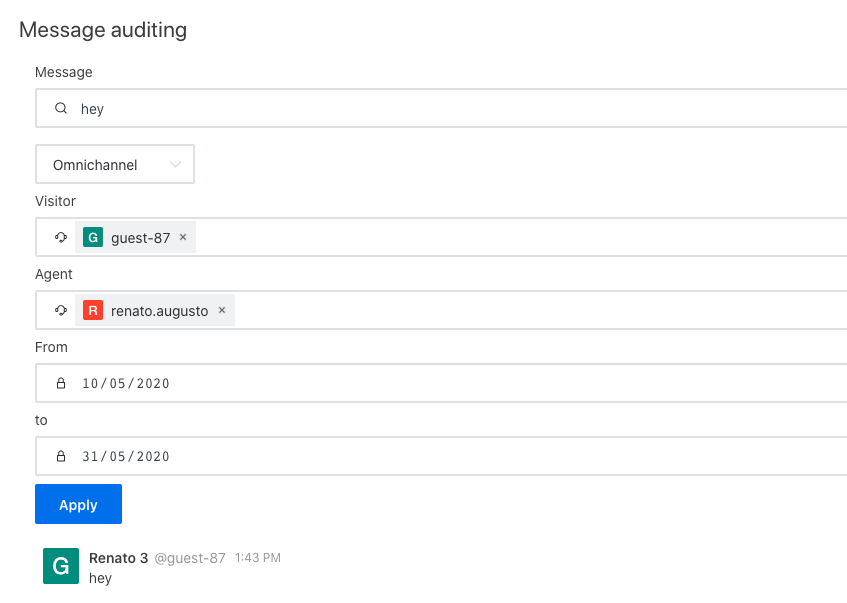Select the Renato 3 username
Screen dimensions: 847x603
[119, 558]
